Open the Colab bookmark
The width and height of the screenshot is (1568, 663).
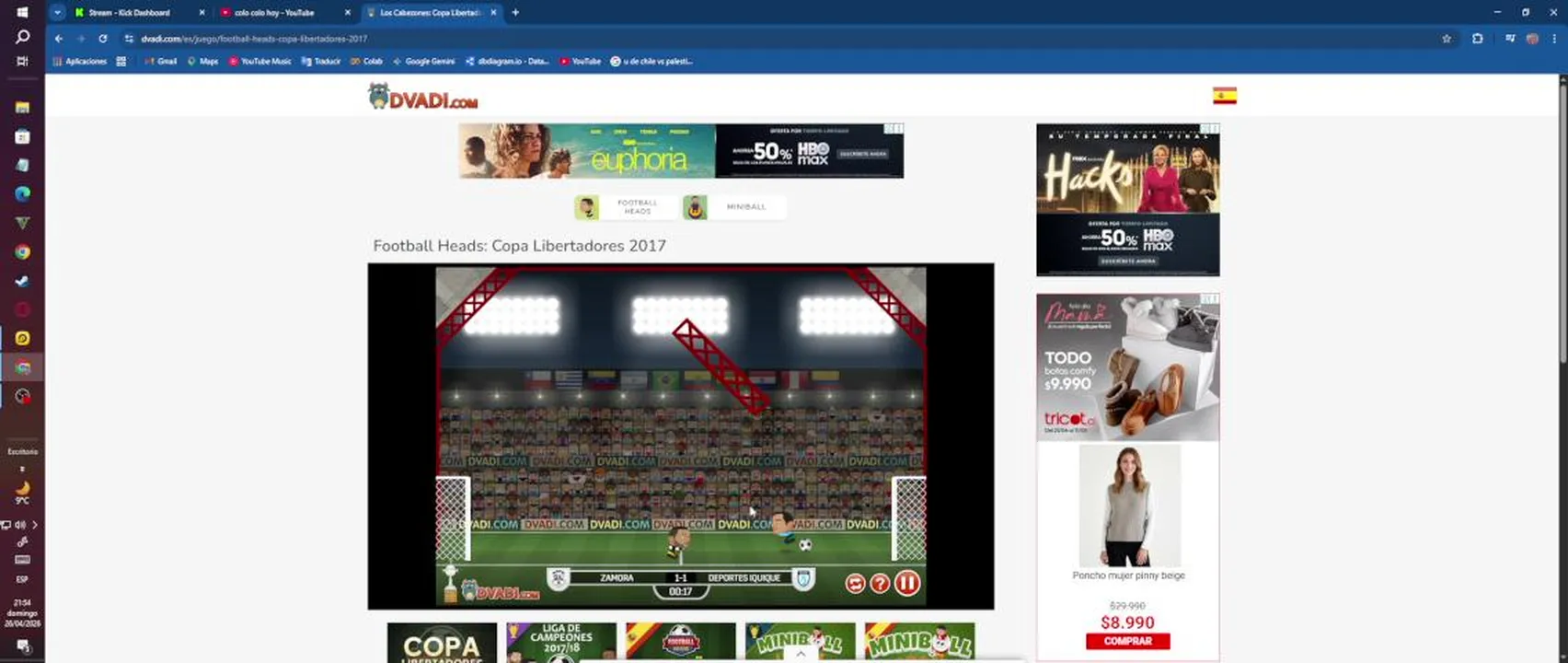(x=366, y=62)
